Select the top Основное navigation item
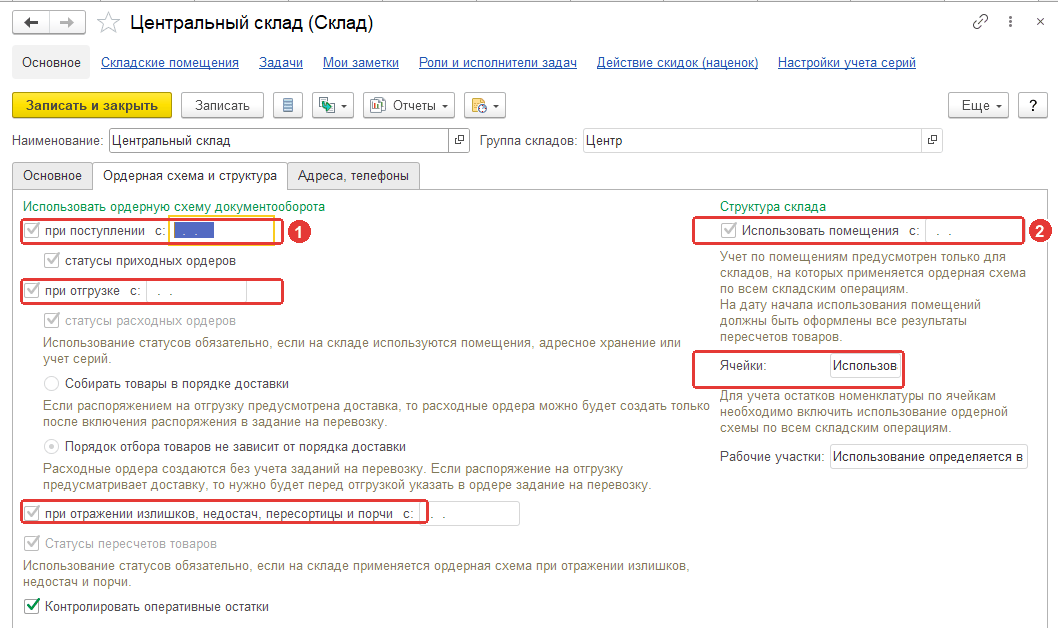 51,63
